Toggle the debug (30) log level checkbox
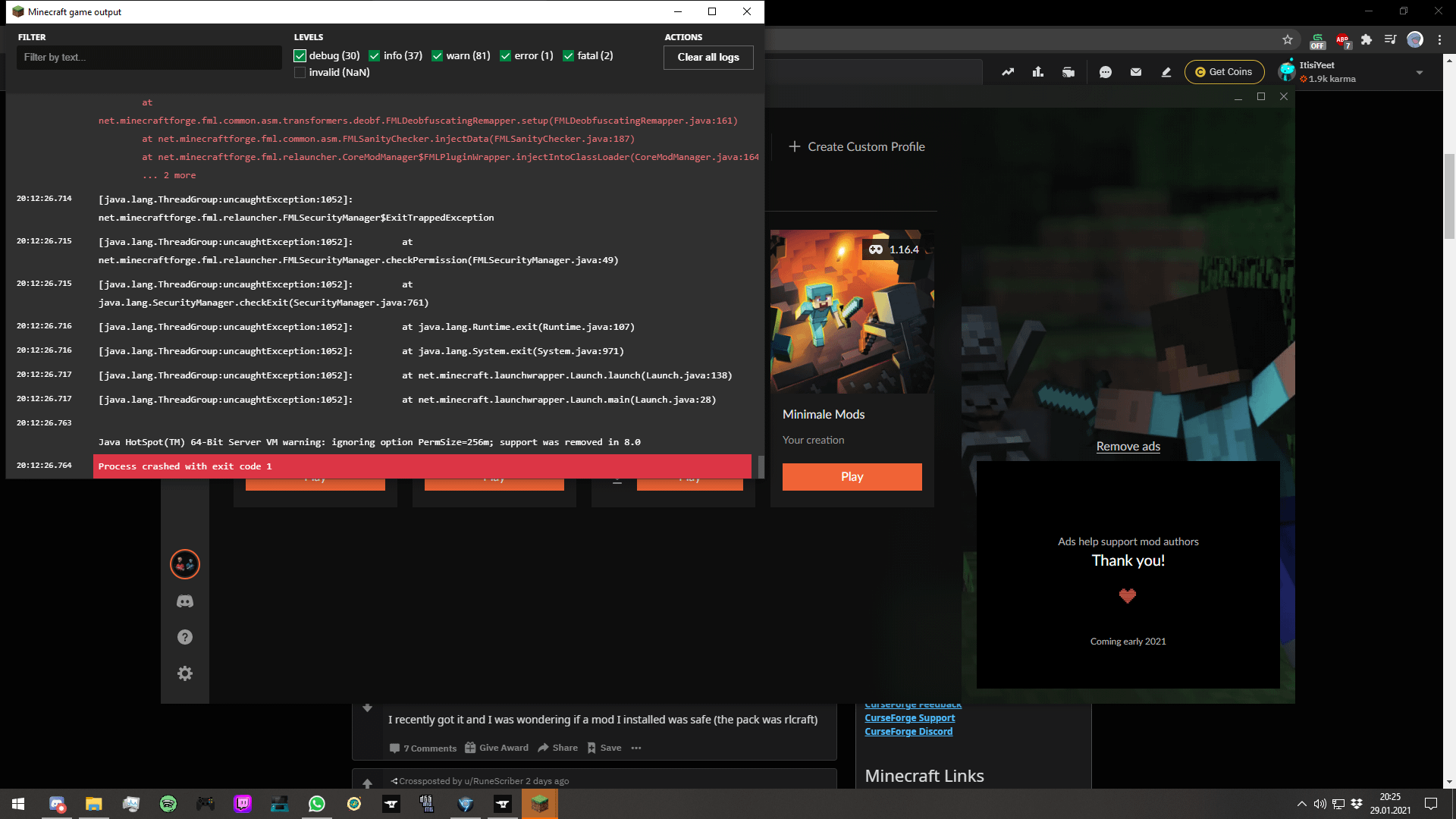Image resolution: width=1456 pixels, height=819 pixels. [300, 55]
